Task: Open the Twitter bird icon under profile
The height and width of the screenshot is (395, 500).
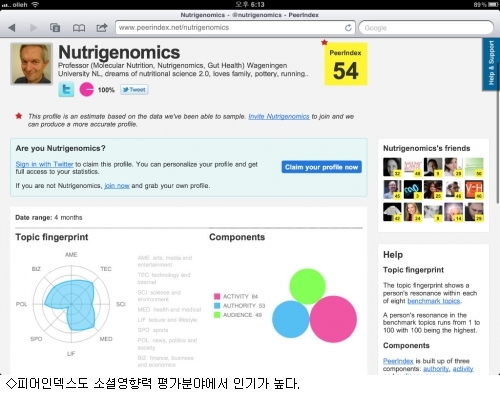Action: 66,89
